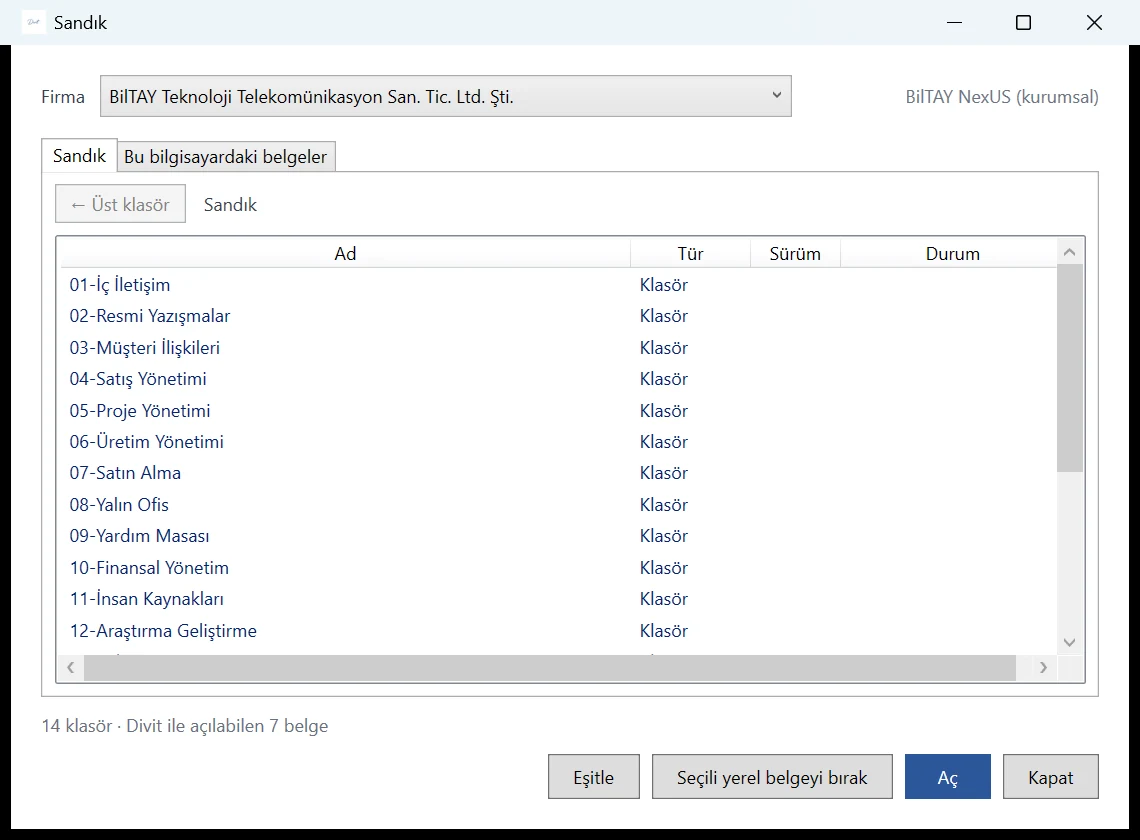1140x840 pixels.
Task: Click the Üst klasör button
Action: 121,204
